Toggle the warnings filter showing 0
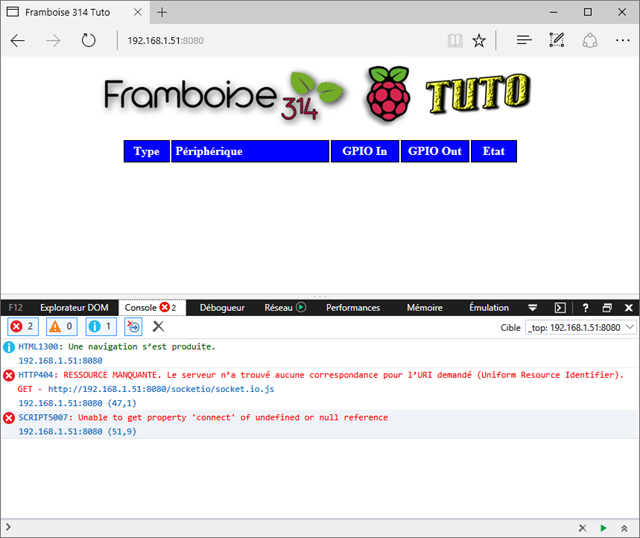The height and width of the screenshot is (538, 640). (60, 327)
